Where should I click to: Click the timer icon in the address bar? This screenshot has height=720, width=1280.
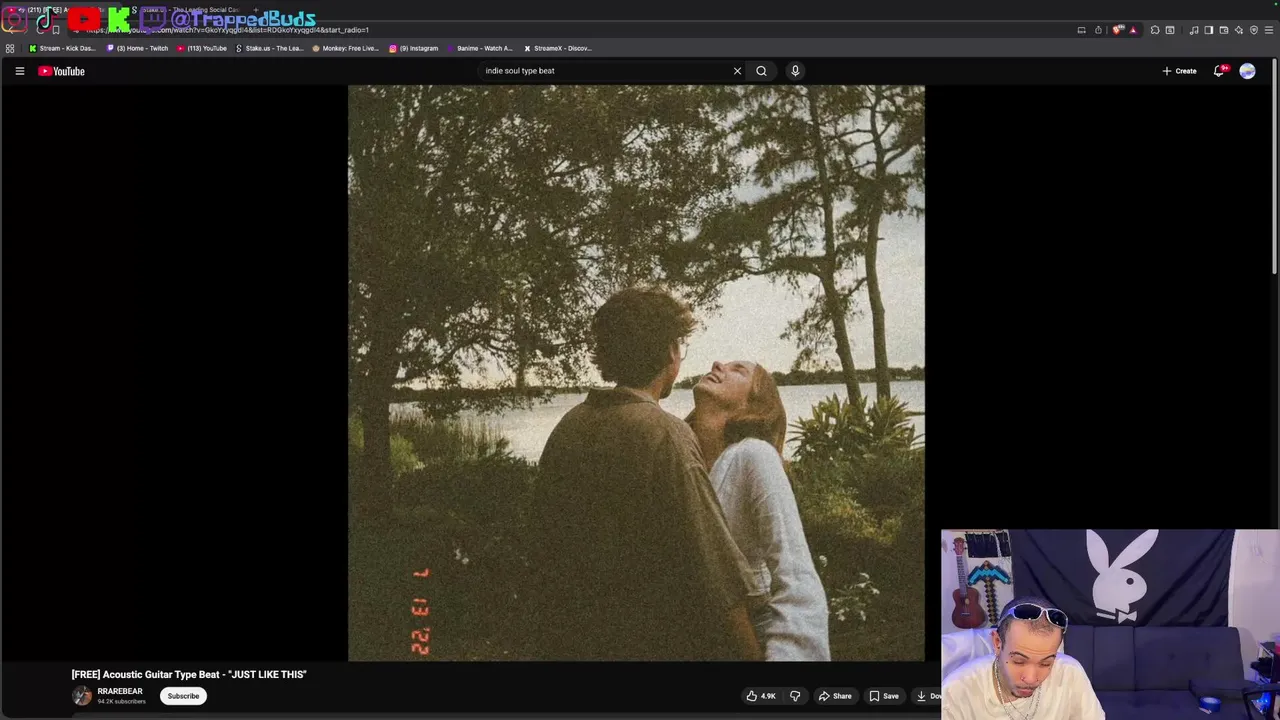[x=1098, y=30]
